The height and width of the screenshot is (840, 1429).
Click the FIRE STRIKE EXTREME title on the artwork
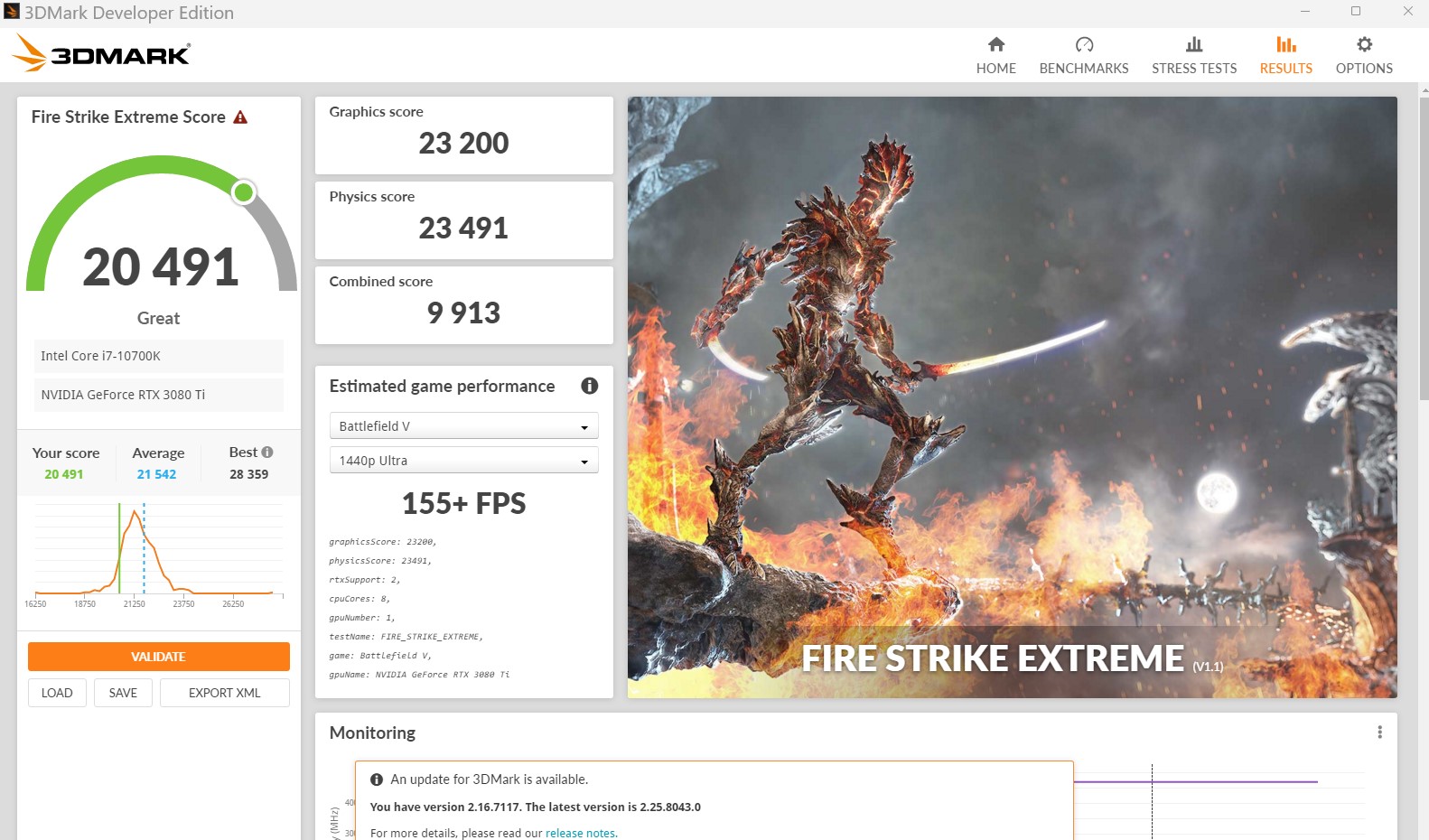(x=993, y=658)
